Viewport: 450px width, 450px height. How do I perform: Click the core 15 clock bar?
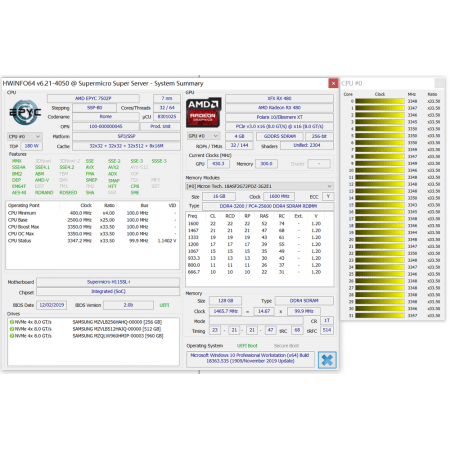[380, 205]
